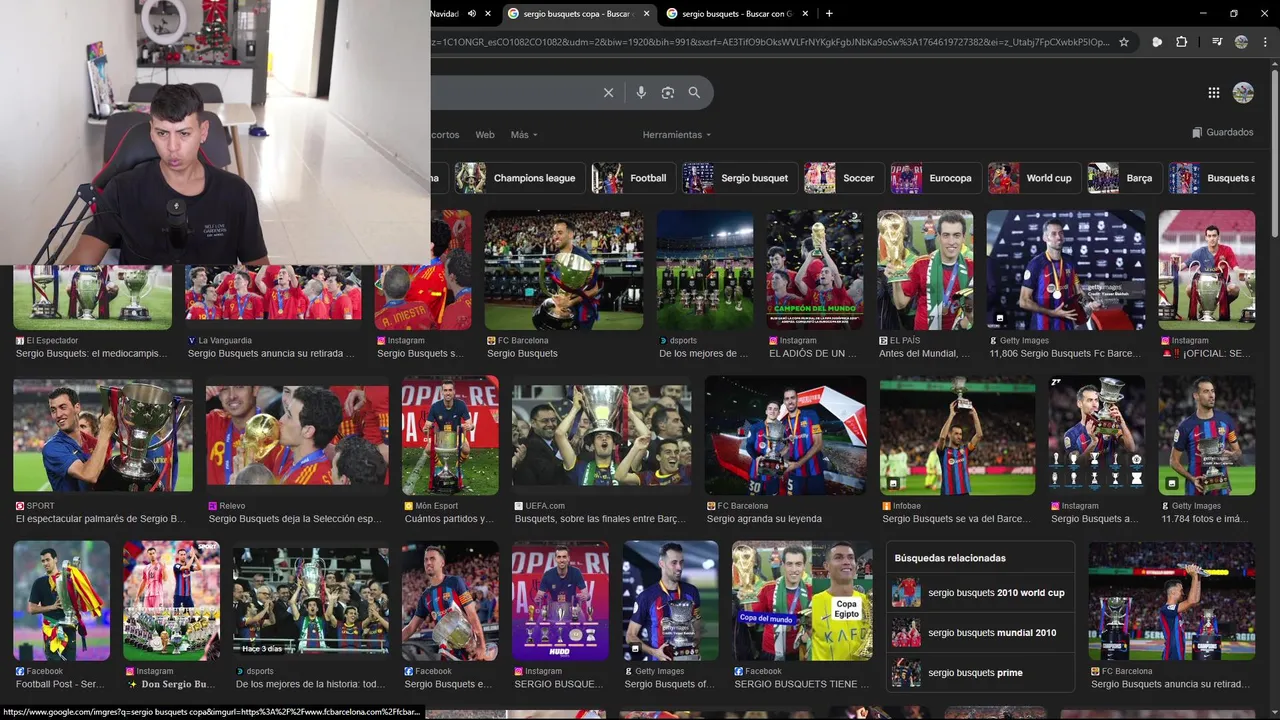Open Guardados saved items
Image resolution: width=1280 pixels, height=720 pixels.
click(x=1223, y=132)
